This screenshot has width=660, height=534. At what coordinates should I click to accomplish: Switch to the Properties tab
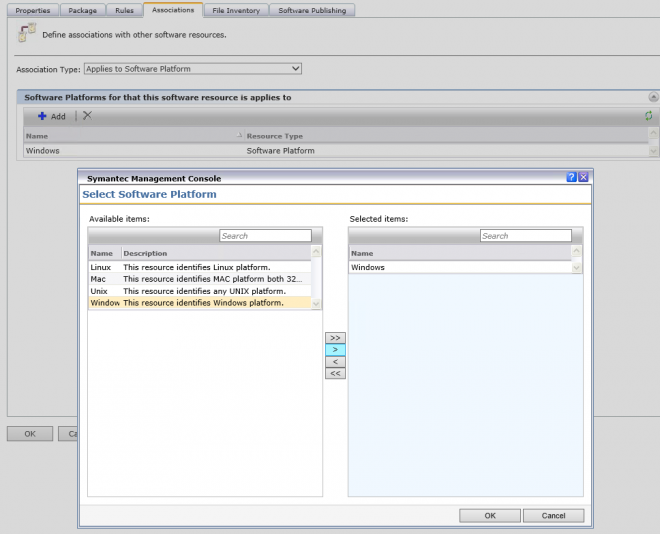pyautogui.click(x=33, y=10)
